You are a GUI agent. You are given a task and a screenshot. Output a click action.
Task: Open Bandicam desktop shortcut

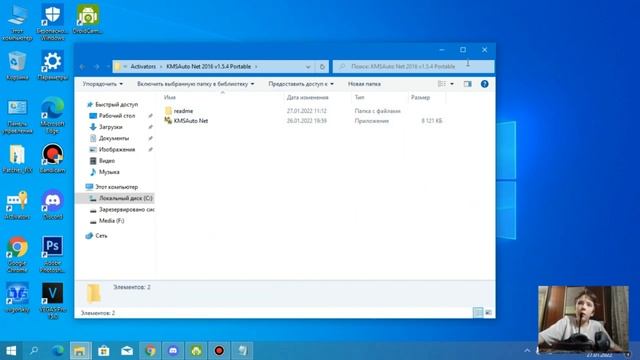[x=53, y=159]
